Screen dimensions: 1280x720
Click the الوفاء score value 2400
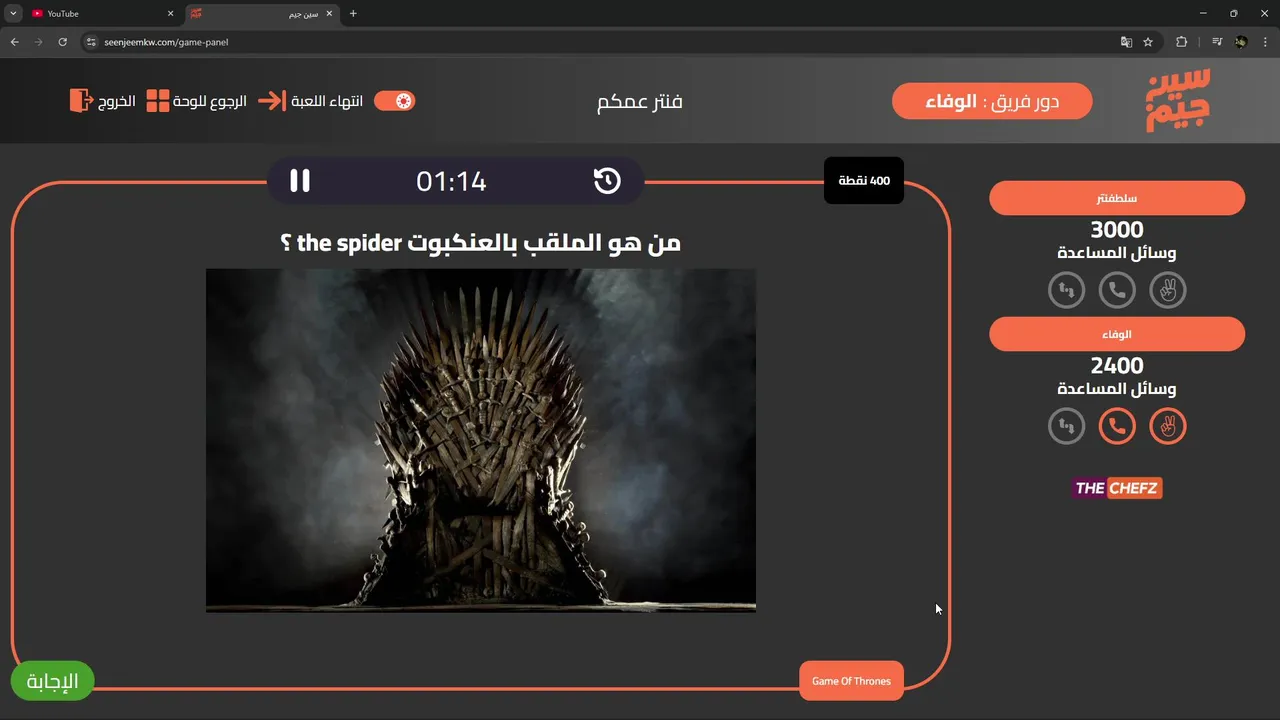pos(1117,366)
